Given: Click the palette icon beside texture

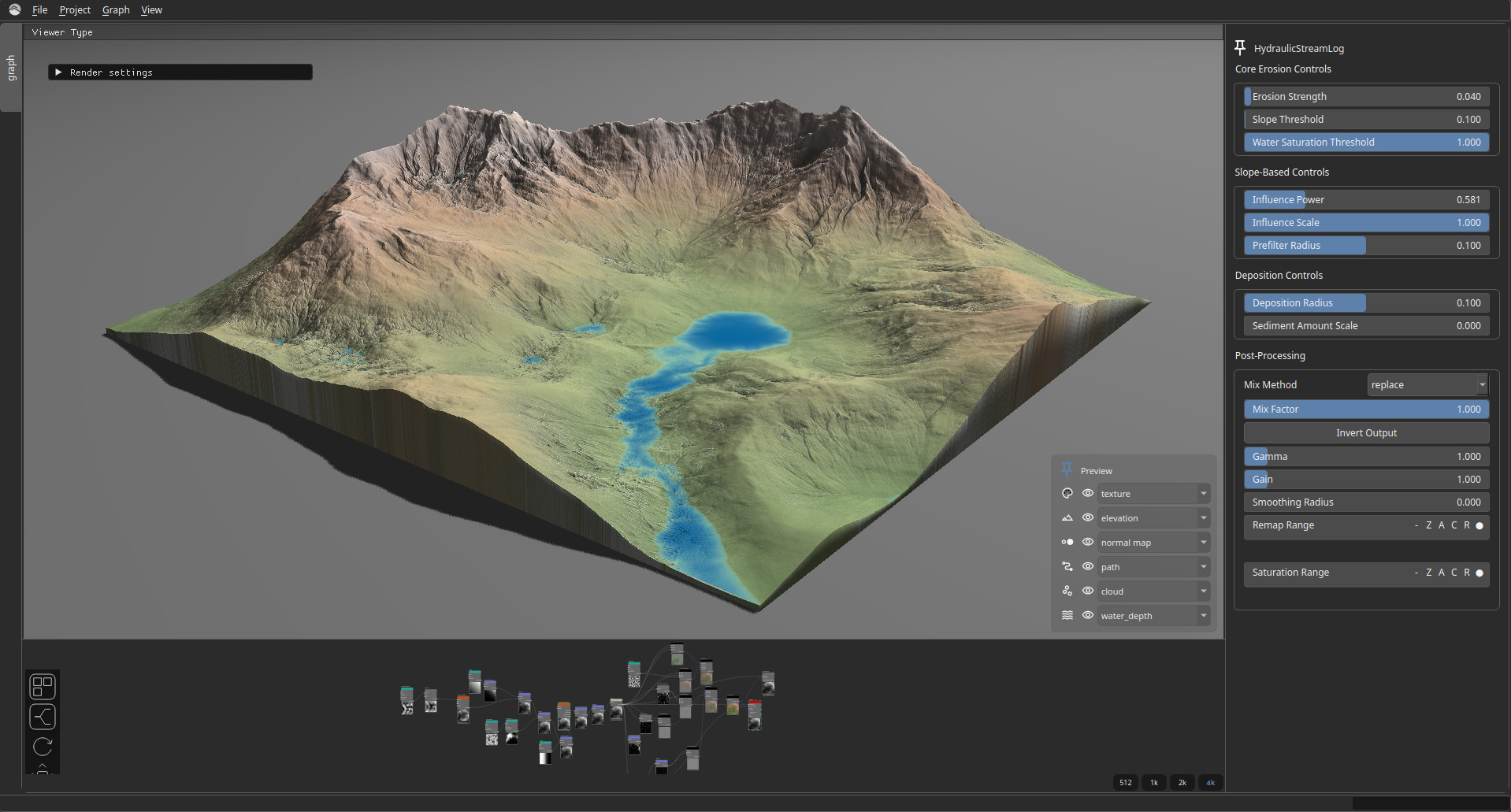Looking at the screenshot, I should (x=1067, y=494).
